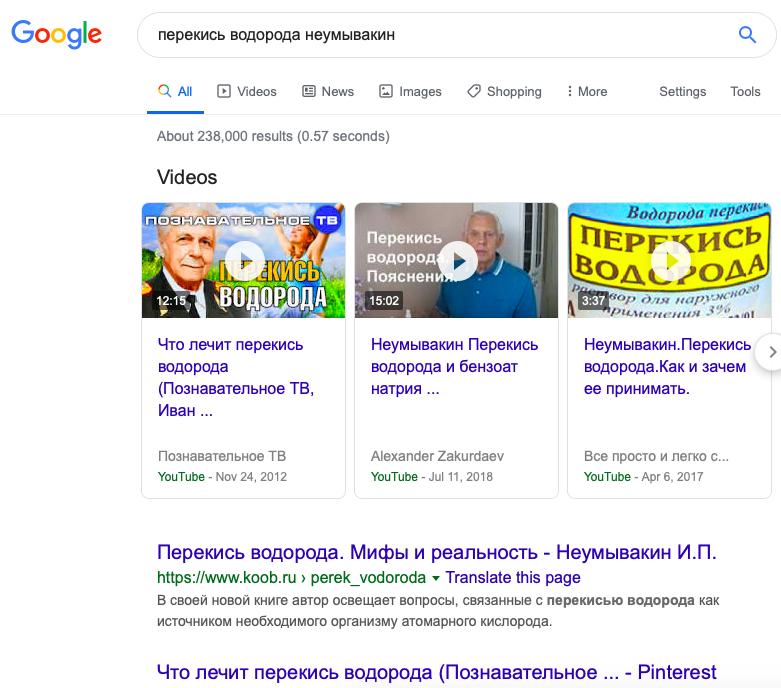Expand the koob.ru URL dropdown arrow

(436, 578)
